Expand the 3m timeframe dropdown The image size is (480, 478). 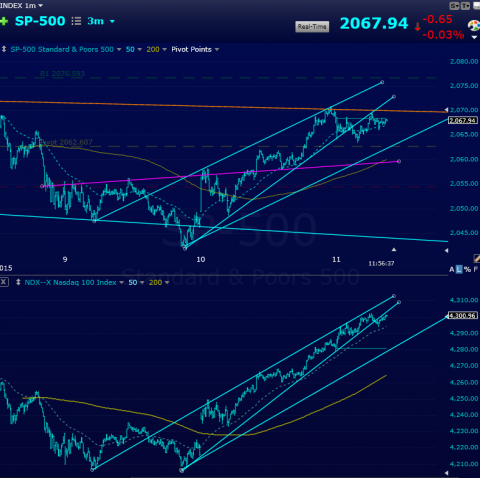click(101, 21)
